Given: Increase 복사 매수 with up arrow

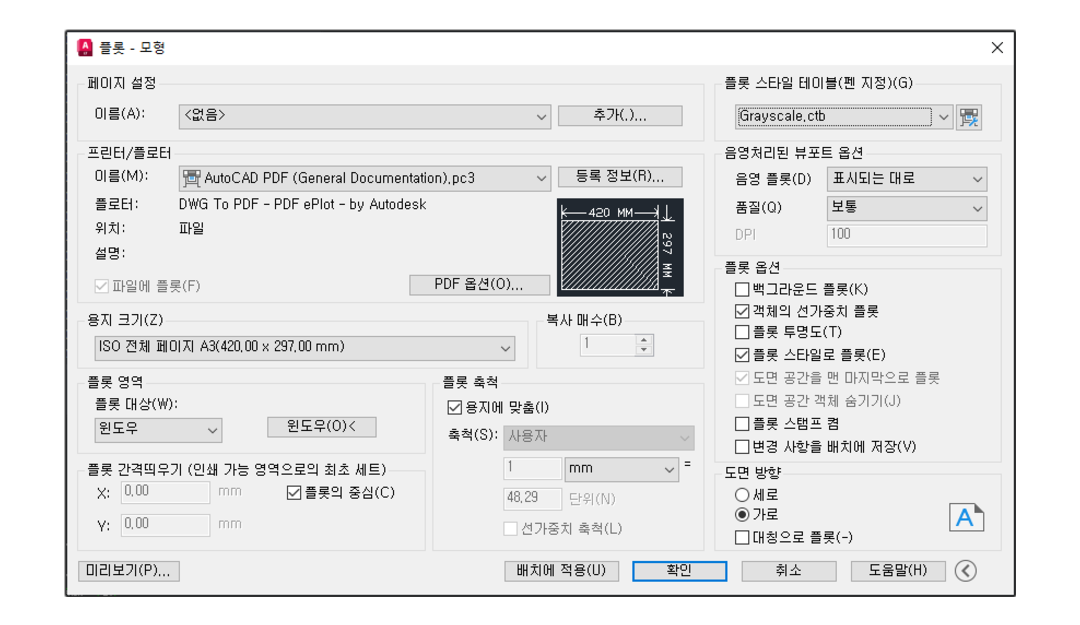Looking at the screenshot, I should point(643,340).
